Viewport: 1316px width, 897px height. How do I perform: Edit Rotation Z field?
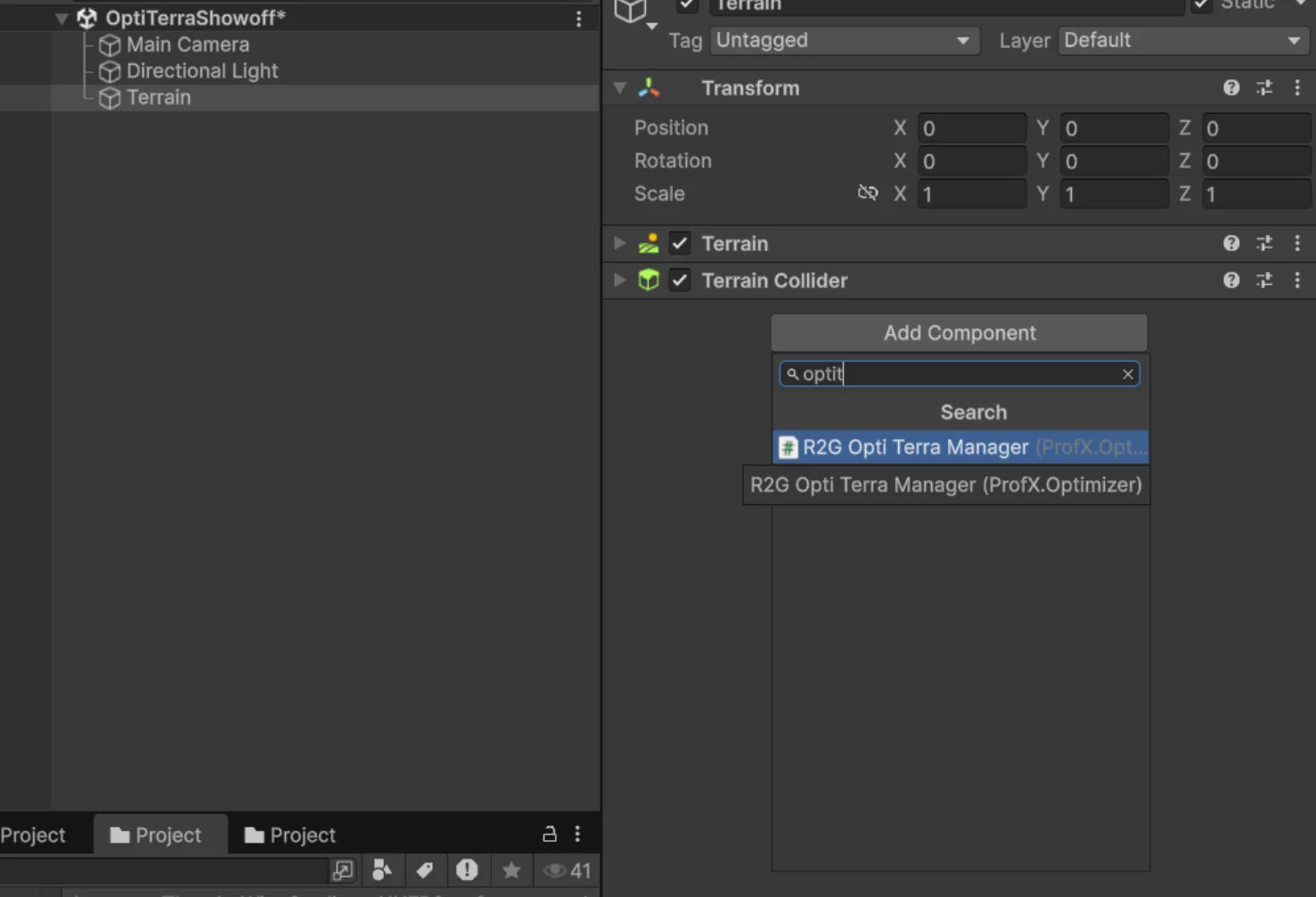tap(1257, 161)
